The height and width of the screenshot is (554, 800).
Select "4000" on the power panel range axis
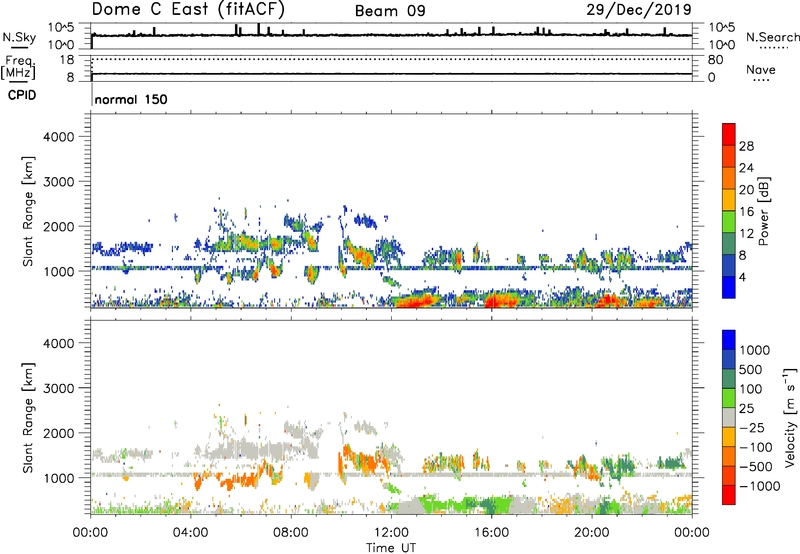pos(59,137)
